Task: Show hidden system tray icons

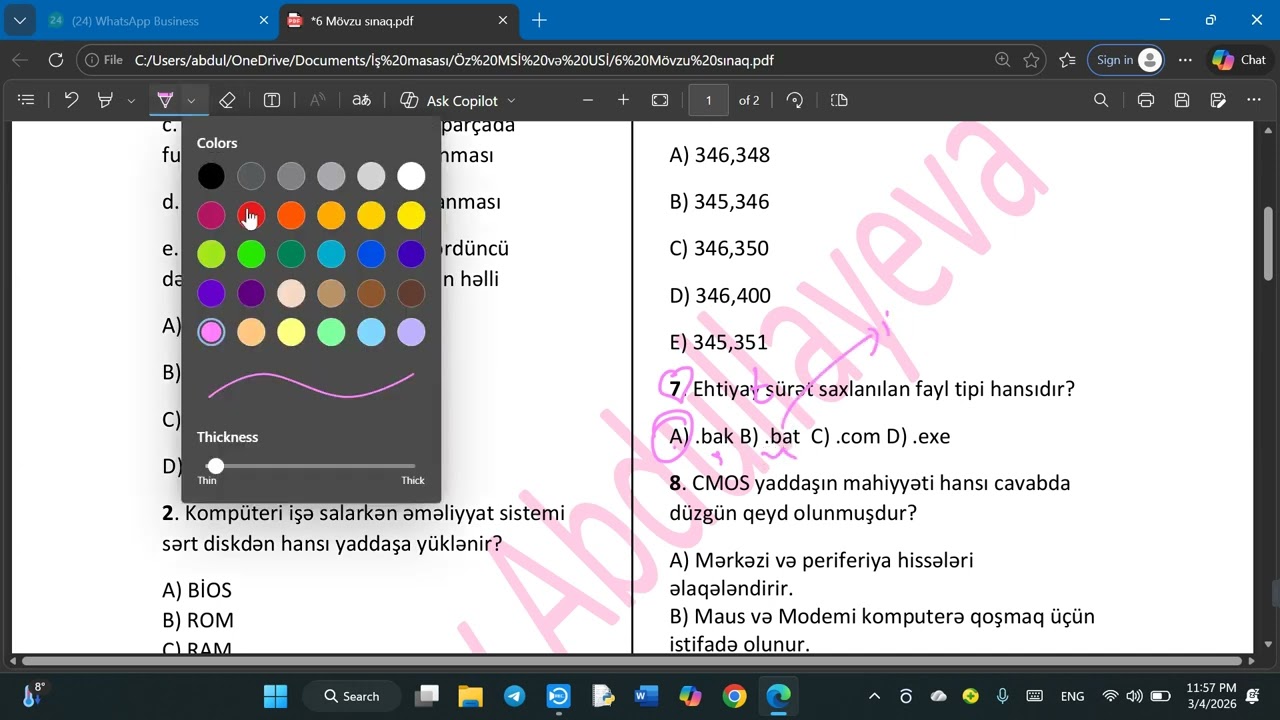Action: [x=874, y=696]
